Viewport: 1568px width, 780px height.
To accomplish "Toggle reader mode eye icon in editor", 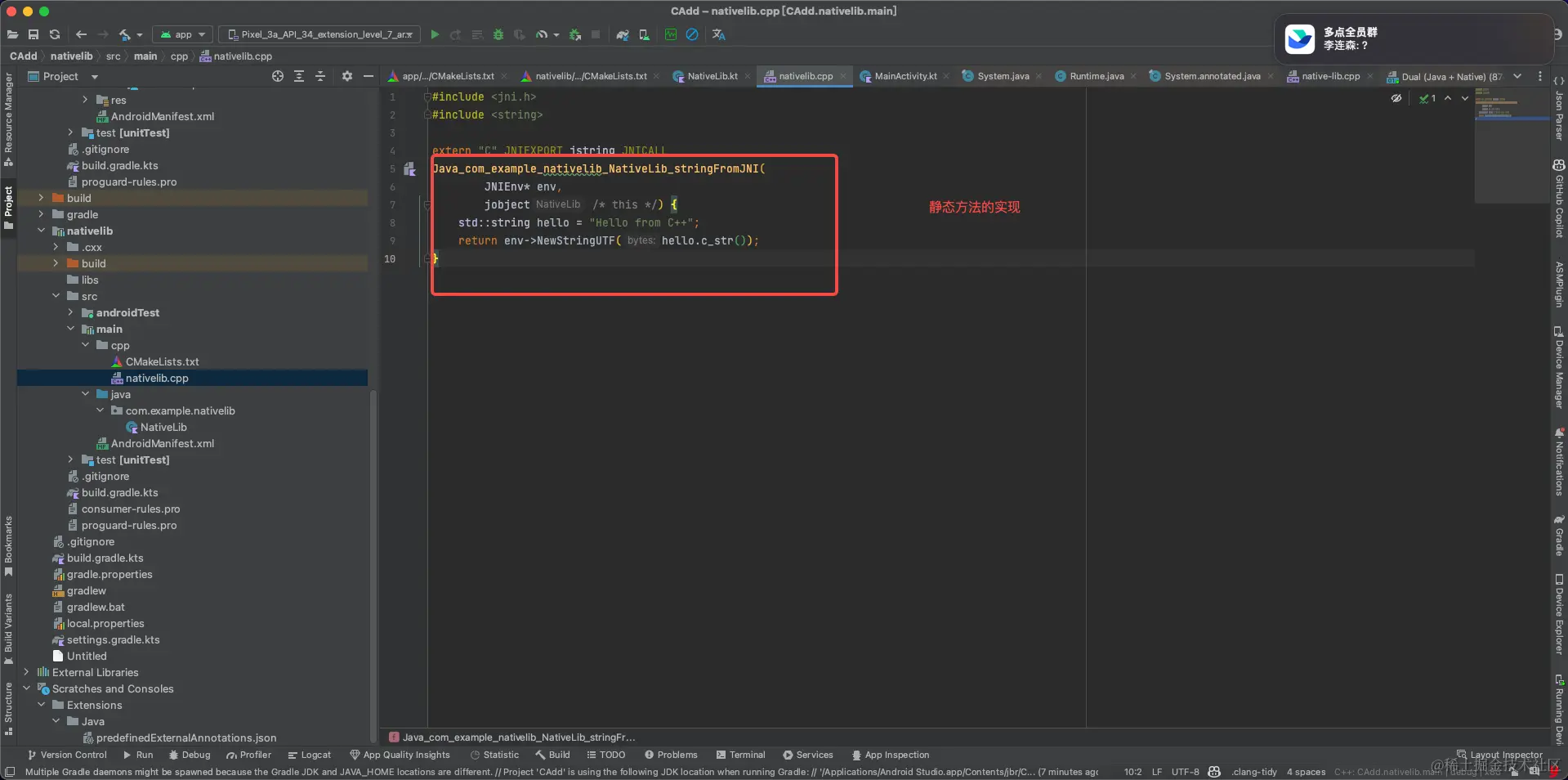I will 1396,98.
